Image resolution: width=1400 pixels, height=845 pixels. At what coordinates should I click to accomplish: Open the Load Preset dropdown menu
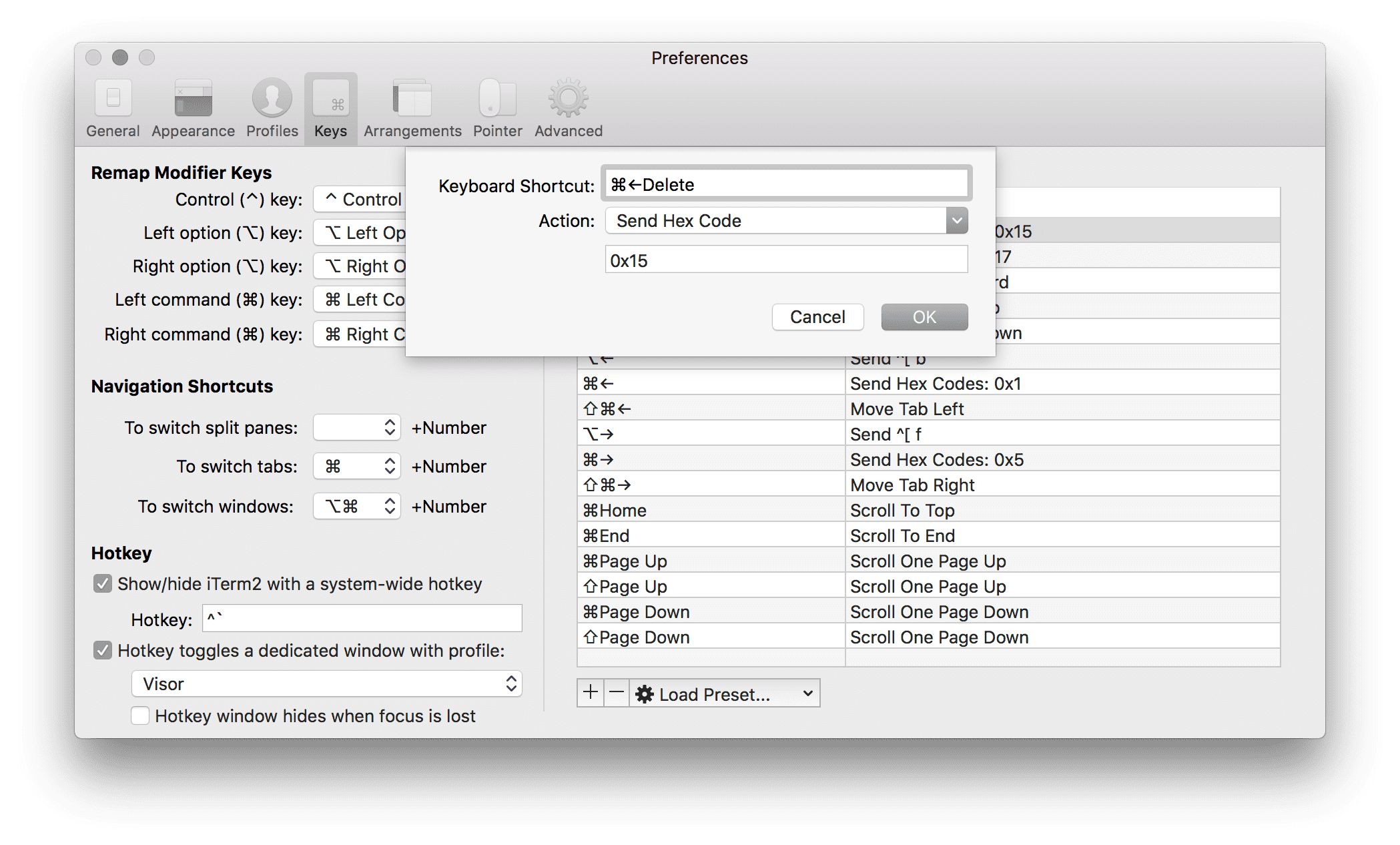click(725, 694)
